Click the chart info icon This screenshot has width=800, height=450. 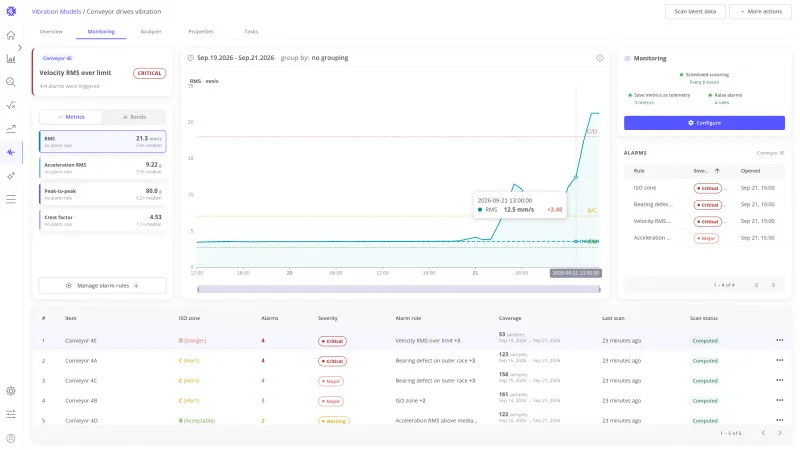tap(600, 58)
